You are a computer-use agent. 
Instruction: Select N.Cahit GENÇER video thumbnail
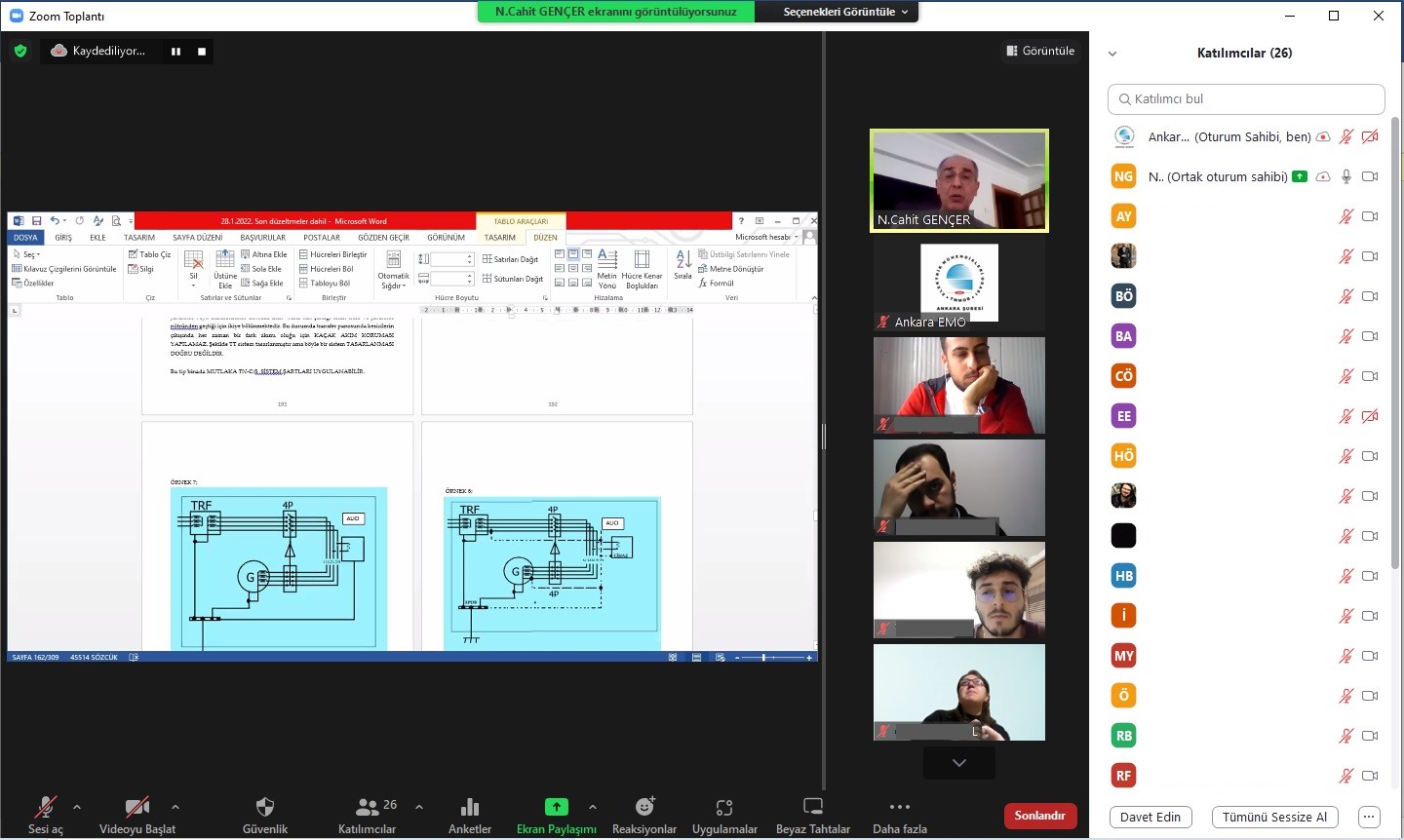[959, 181]
